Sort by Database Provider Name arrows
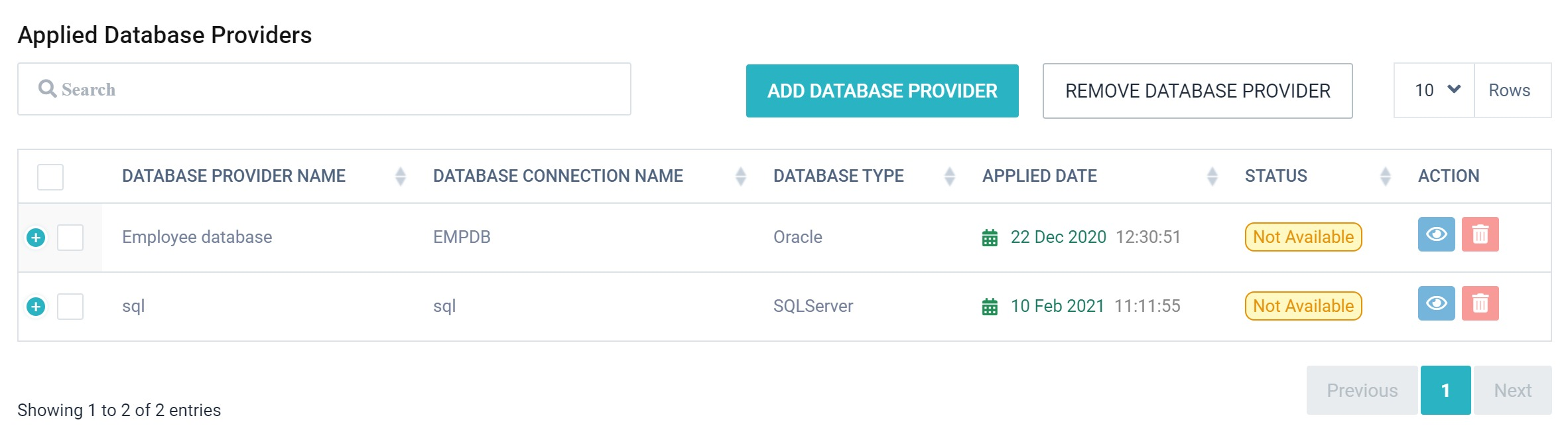 (x=400, y=176)
